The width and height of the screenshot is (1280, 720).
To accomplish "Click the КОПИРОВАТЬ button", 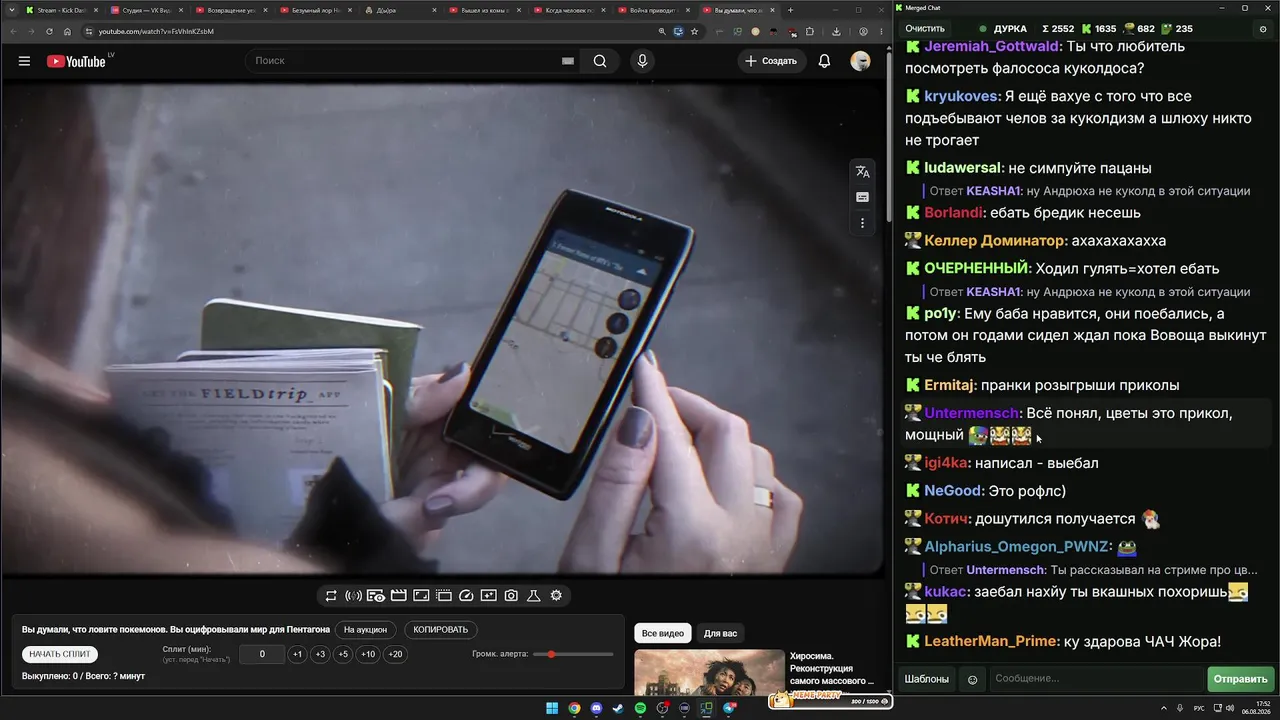I will 440,630.
